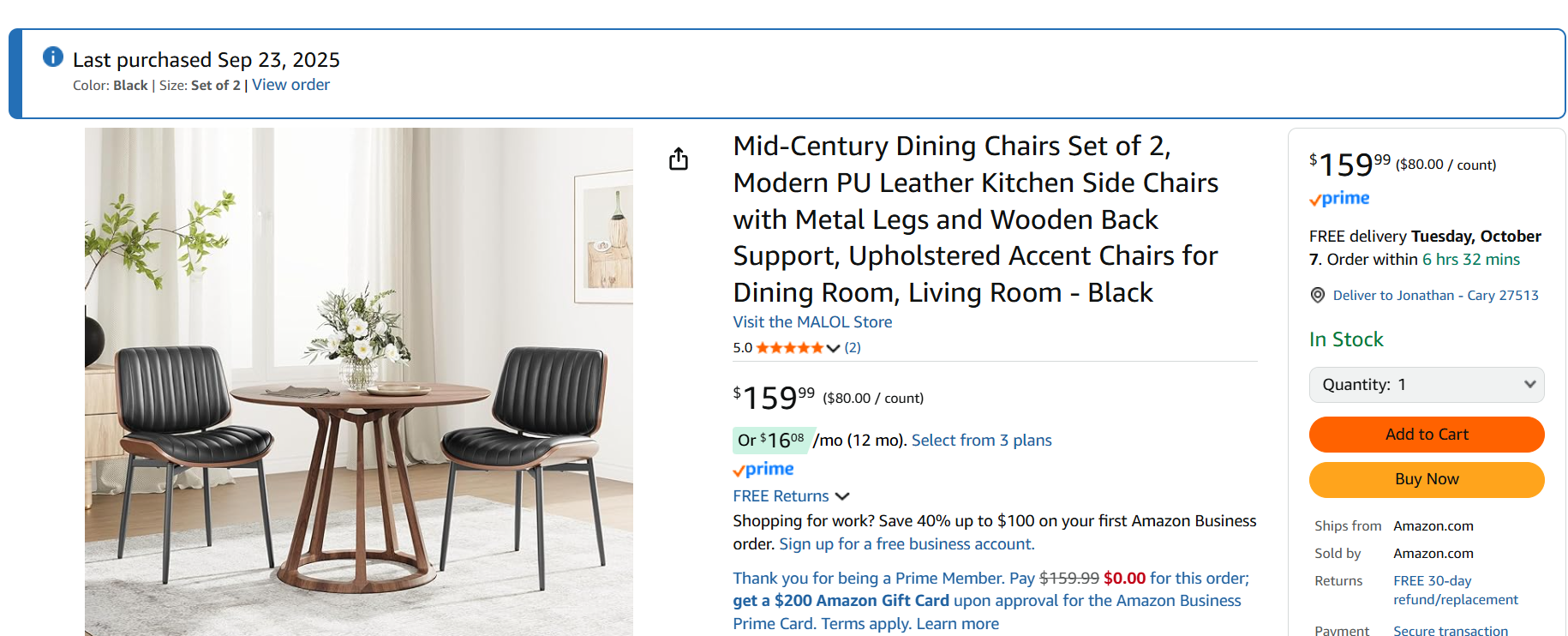
Task: Click the Secure transaction link
Action: 1450,630
